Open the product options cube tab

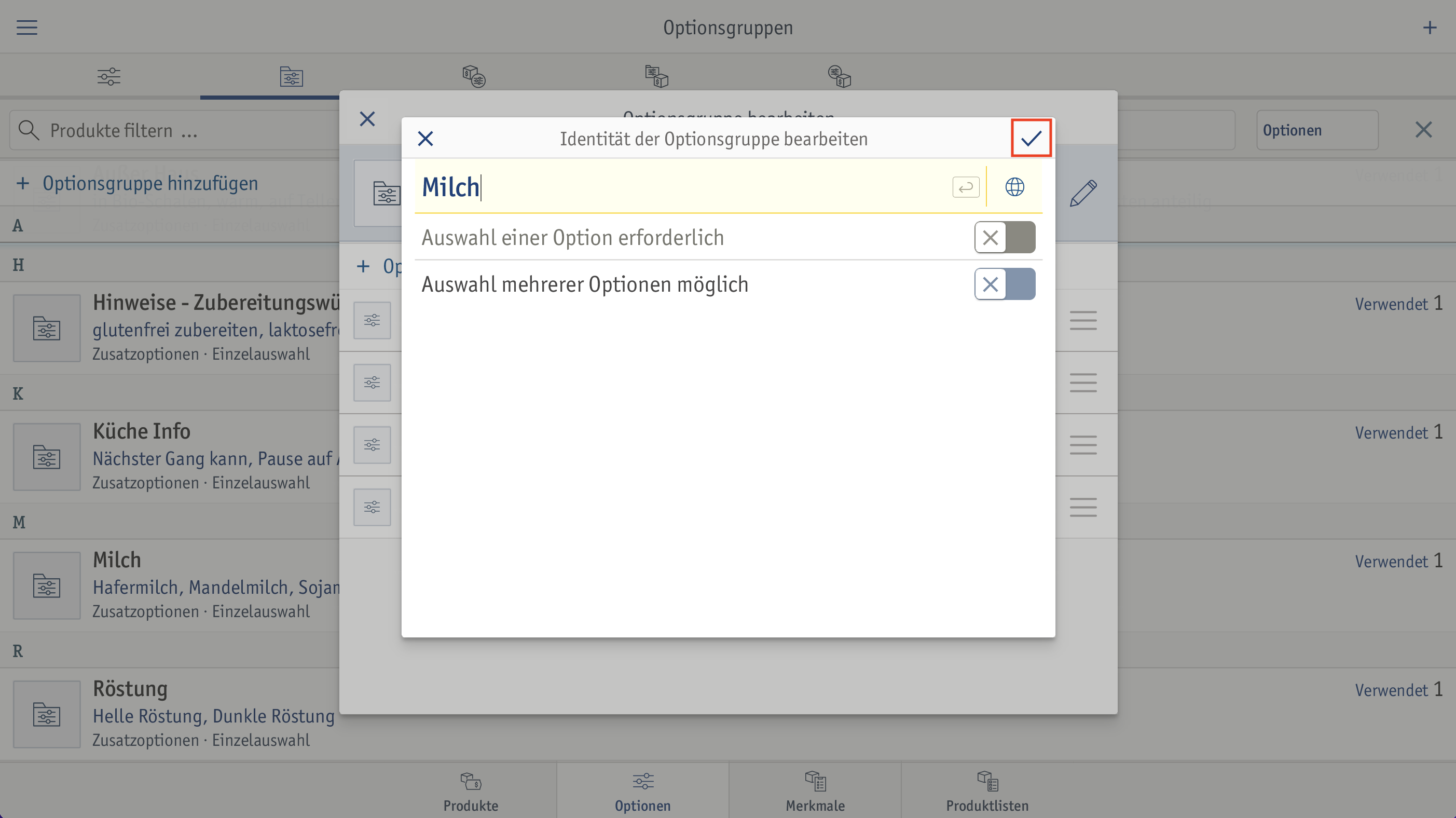tap(474, 76)
